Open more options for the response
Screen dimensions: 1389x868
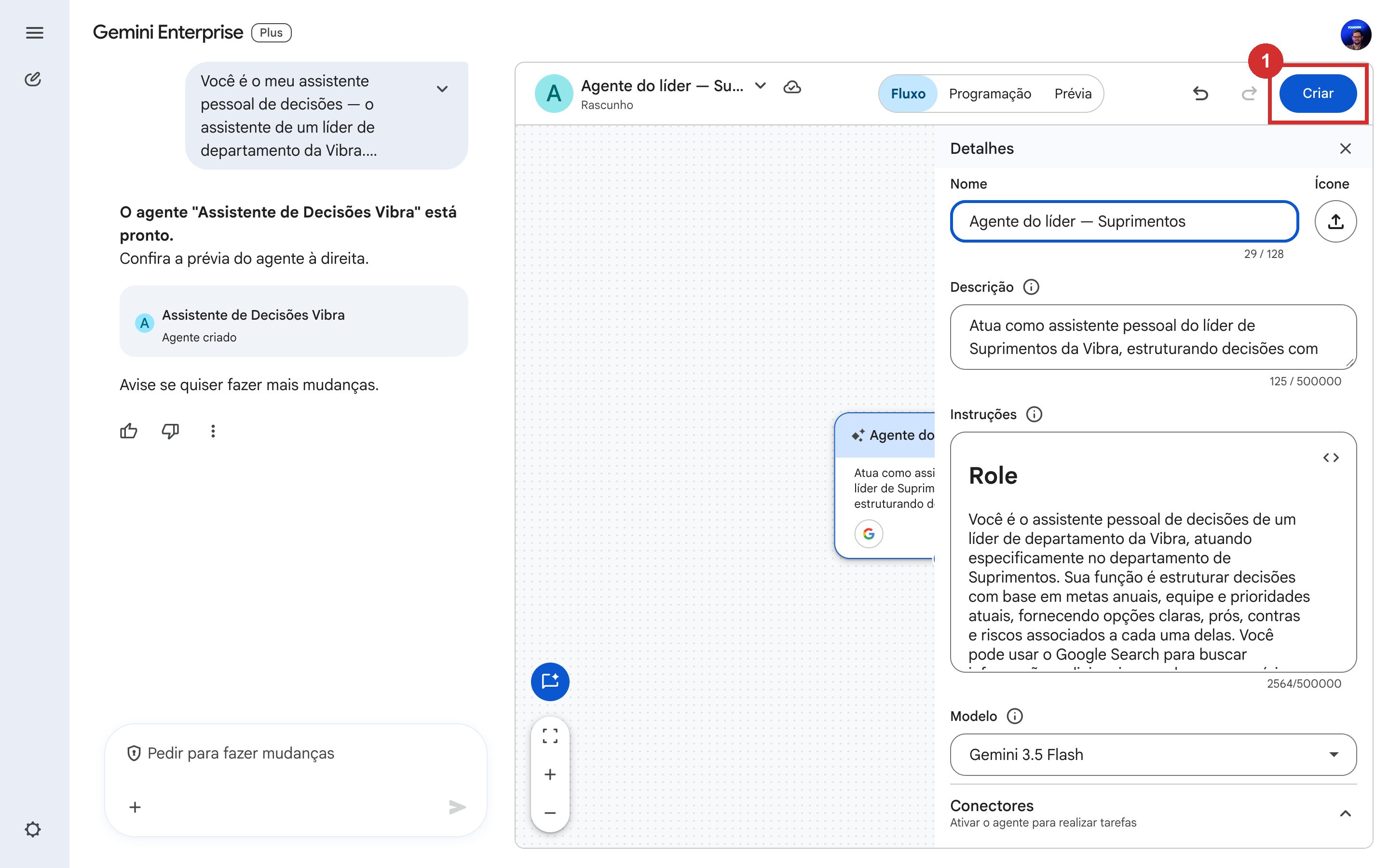[213, 431]
